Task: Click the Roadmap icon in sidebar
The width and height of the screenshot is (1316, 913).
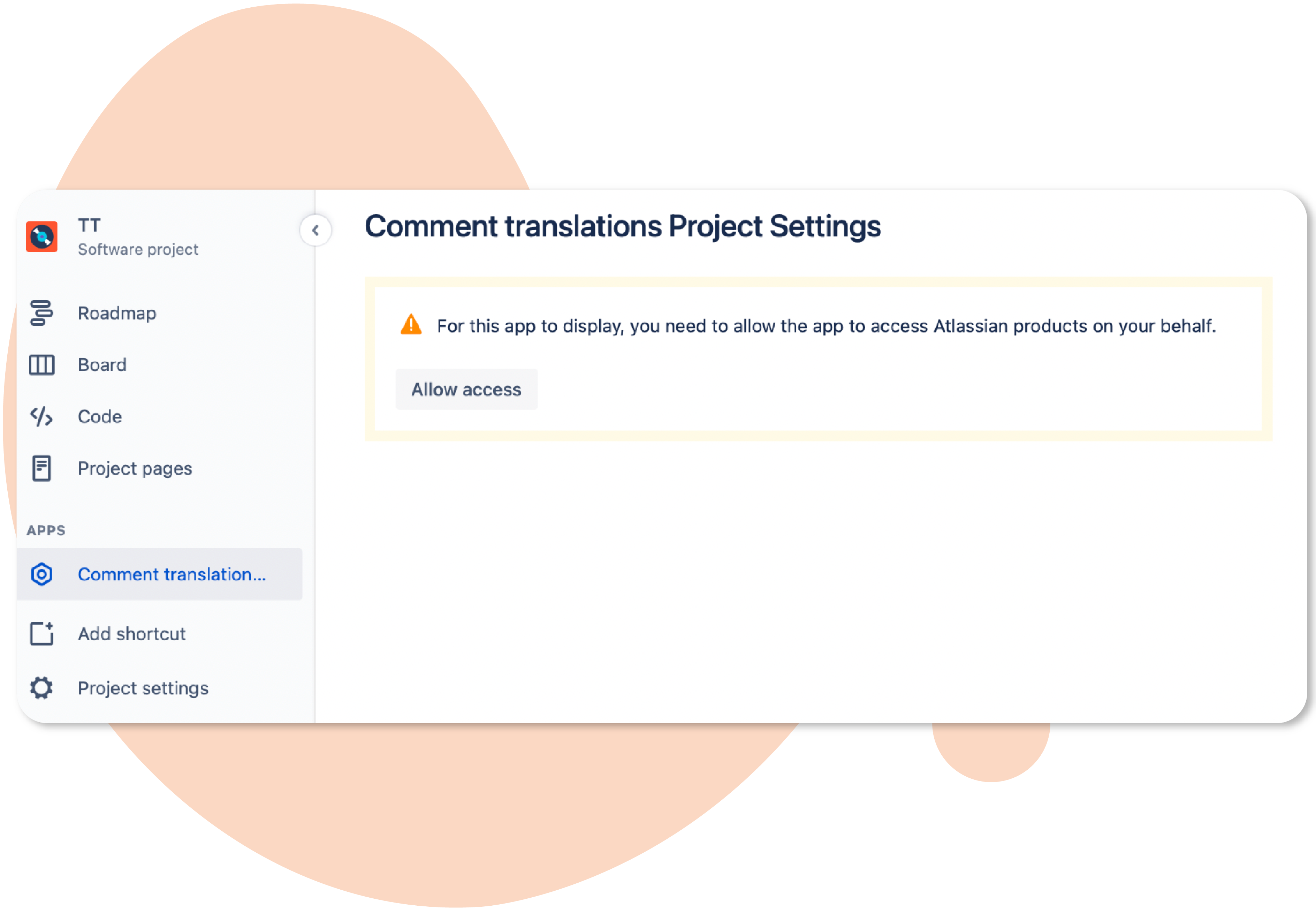Action: tap(41, 313)
